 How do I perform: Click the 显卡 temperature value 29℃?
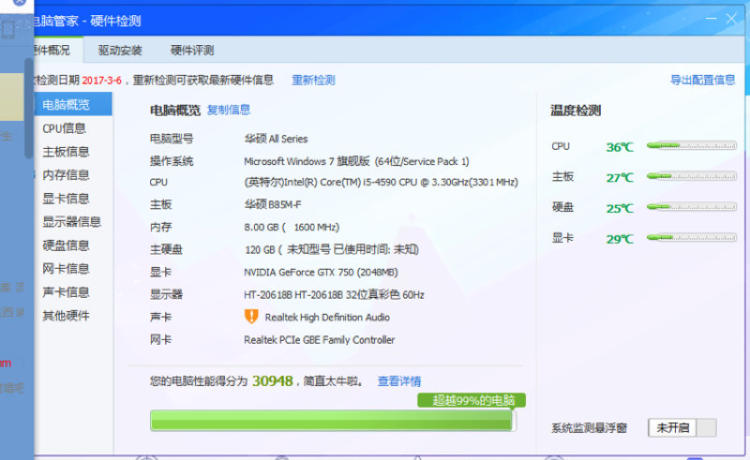click(619, 239)
